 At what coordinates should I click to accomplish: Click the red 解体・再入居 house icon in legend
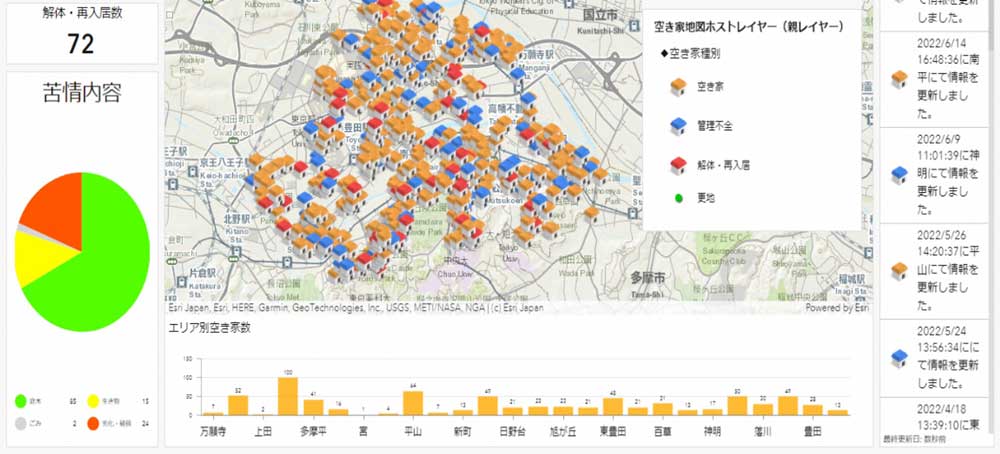pos(677,161)
